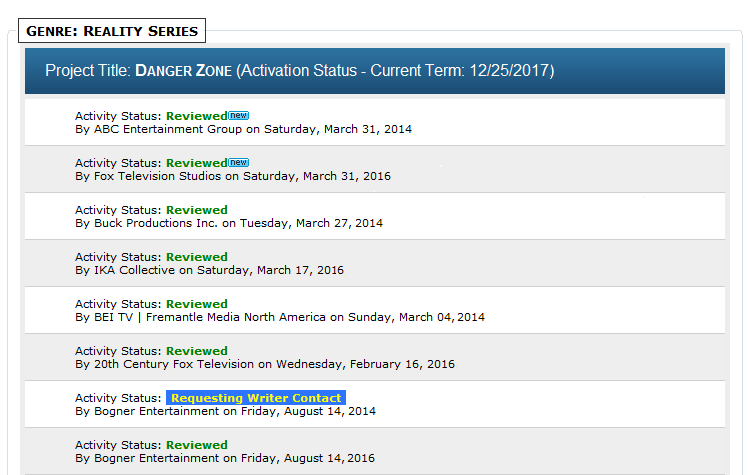Click the new badge on Fox Television Studios row
Viewport: 750px width, 475px height.
[239, 162]
